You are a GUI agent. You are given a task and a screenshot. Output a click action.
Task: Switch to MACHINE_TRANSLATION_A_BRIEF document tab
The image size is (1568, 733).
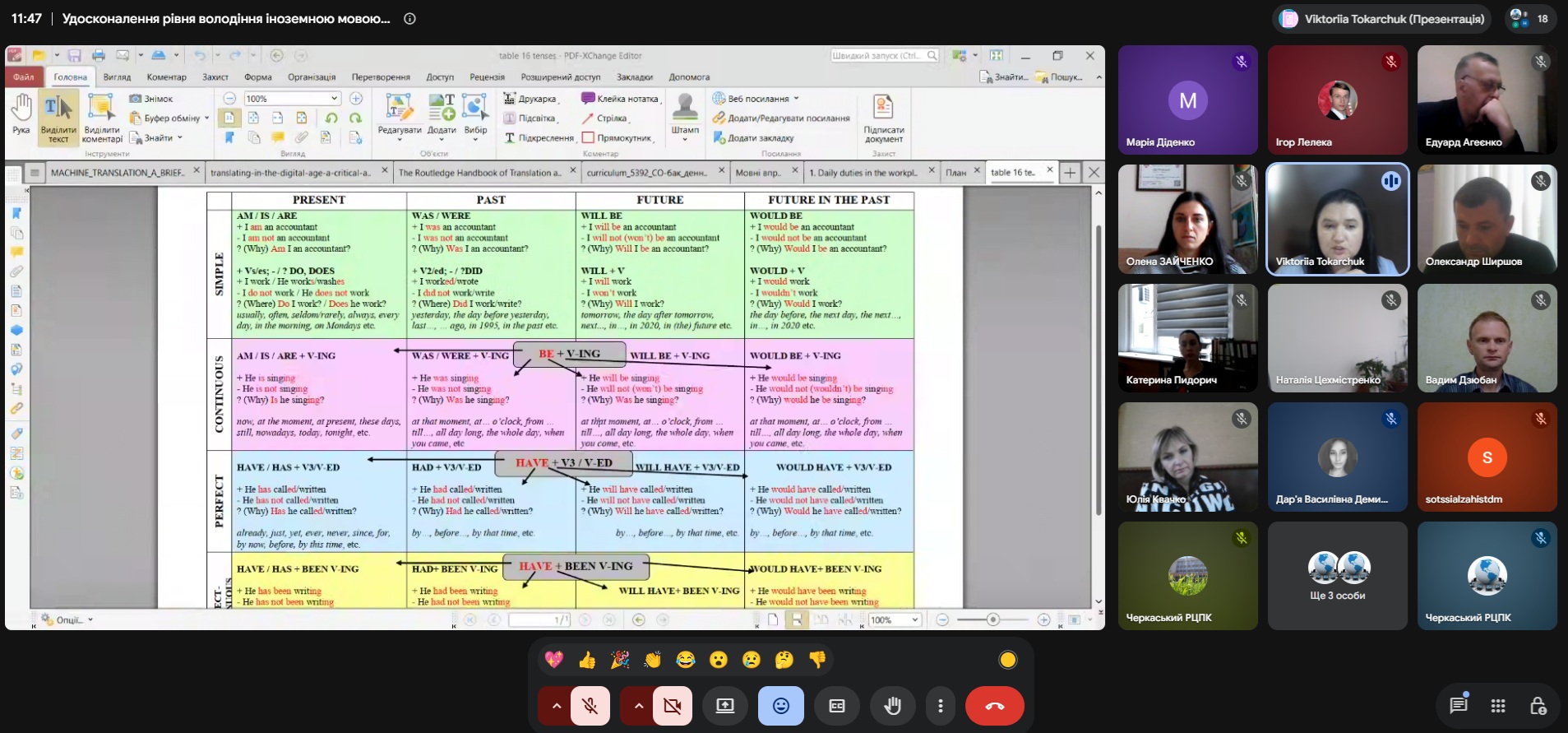click(118, 173)
